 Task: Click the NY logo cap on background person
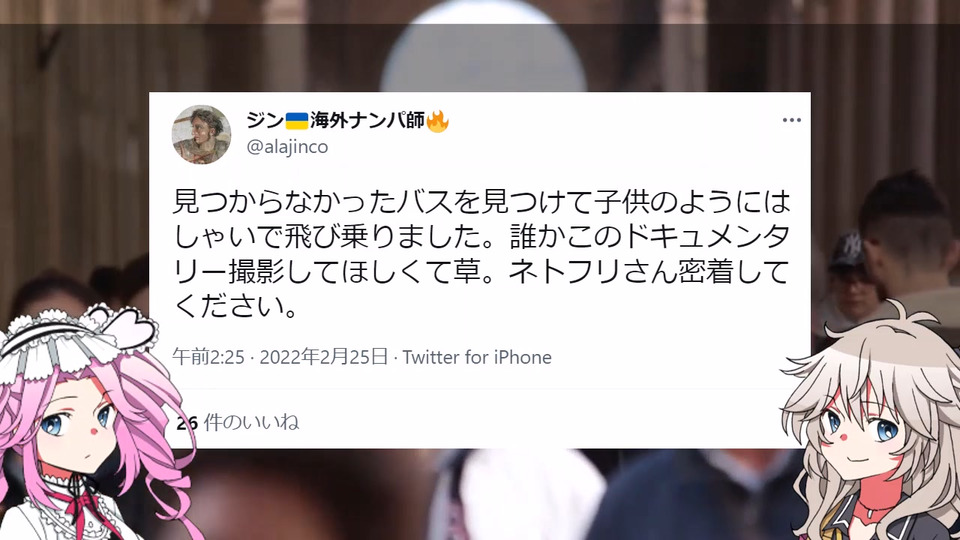[x=847, y=252]
